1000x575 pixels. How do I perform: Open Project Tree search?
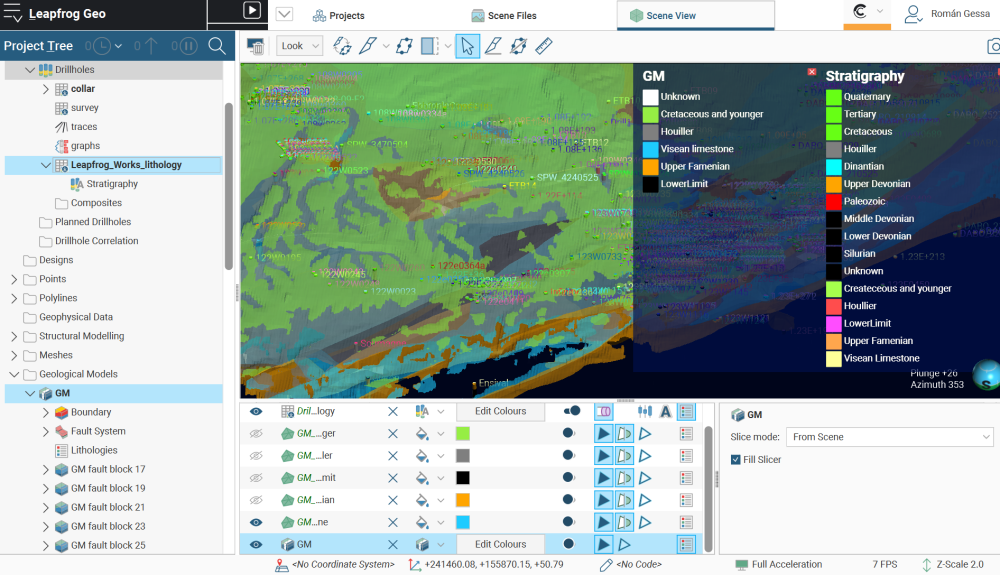pos(217,46)
